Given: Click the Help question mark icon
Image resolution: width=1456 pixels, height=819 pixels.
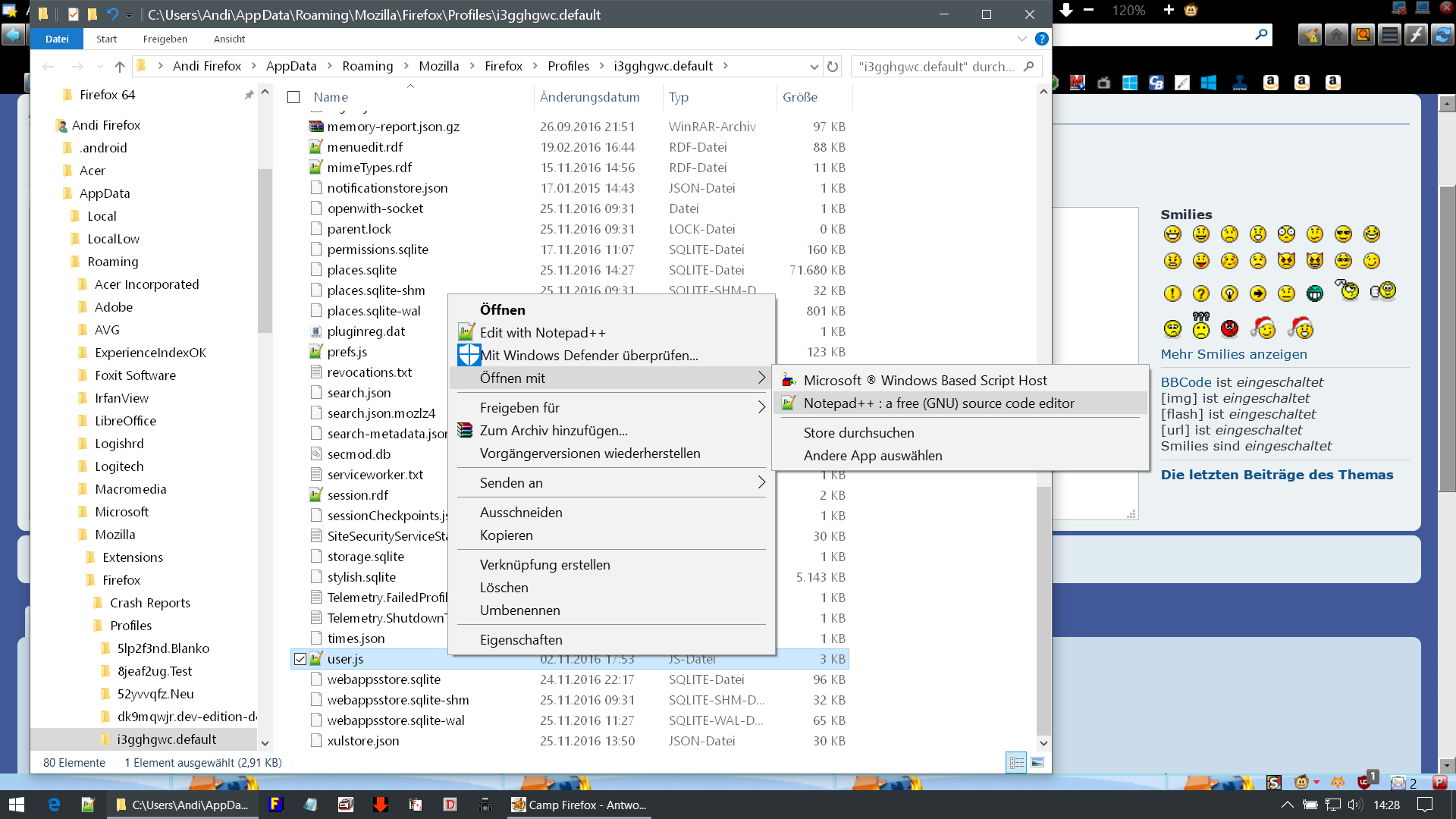Looking at the screenshot, I should pos(1042,39).
